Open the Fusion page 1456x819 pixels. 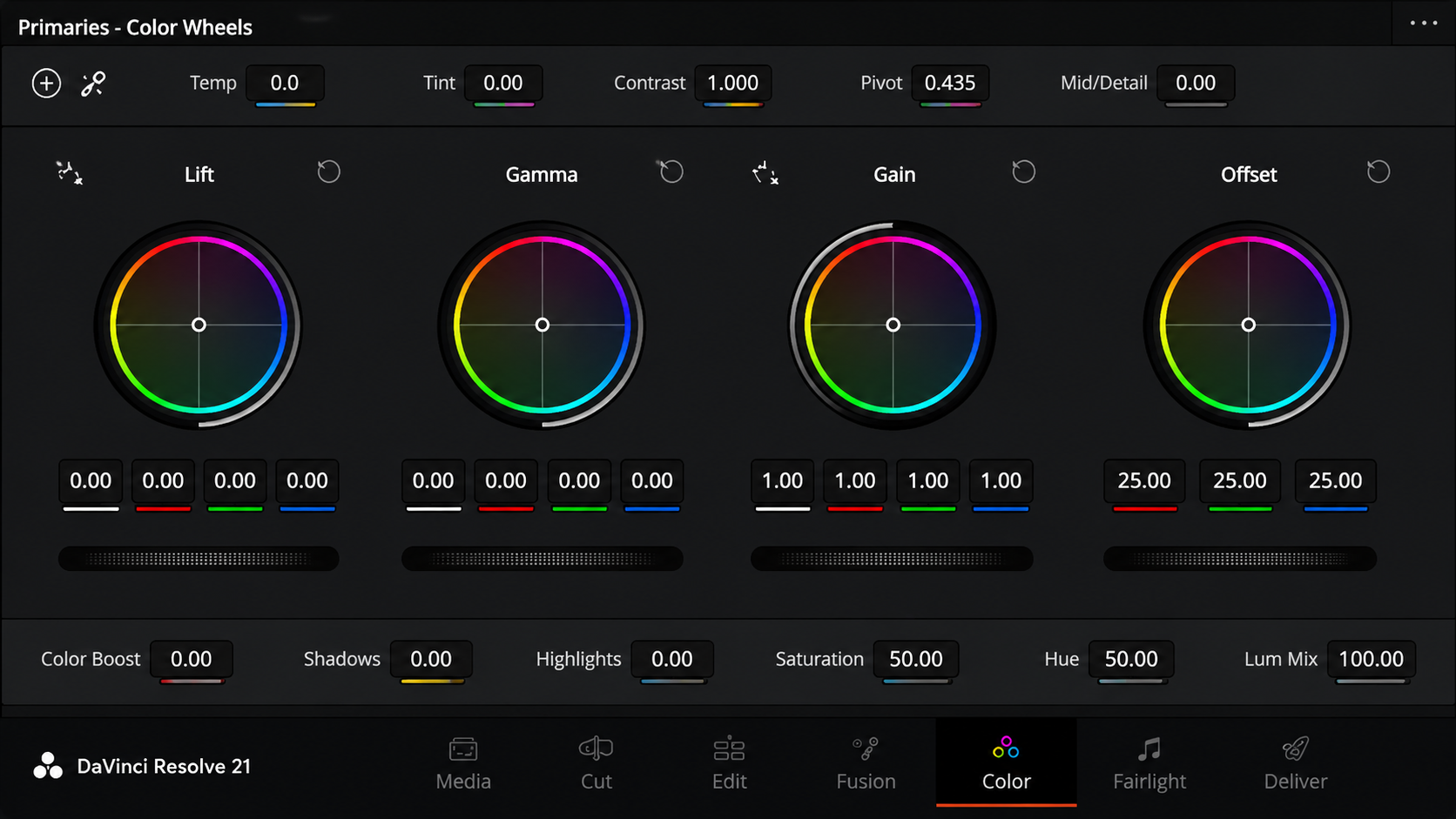[x=866, y=764]
